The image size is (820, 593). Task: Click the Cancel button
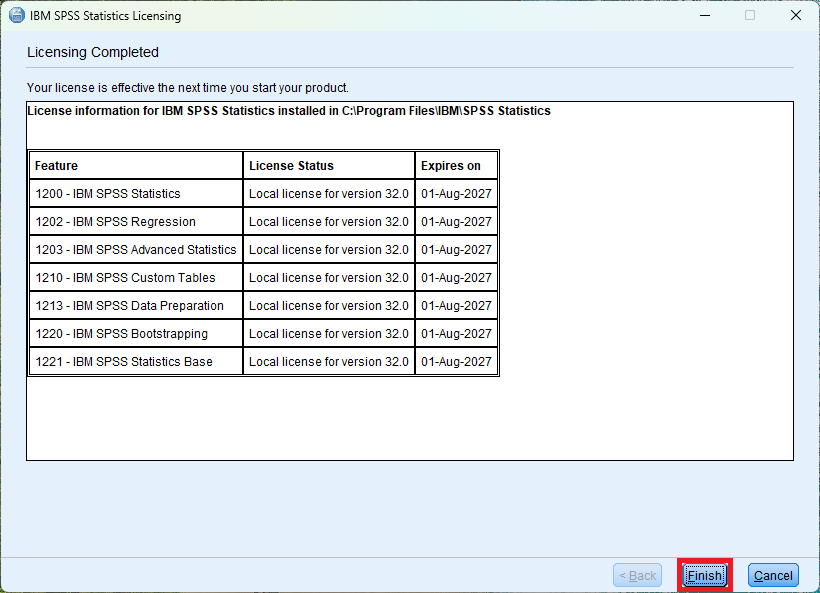point(773,576)
